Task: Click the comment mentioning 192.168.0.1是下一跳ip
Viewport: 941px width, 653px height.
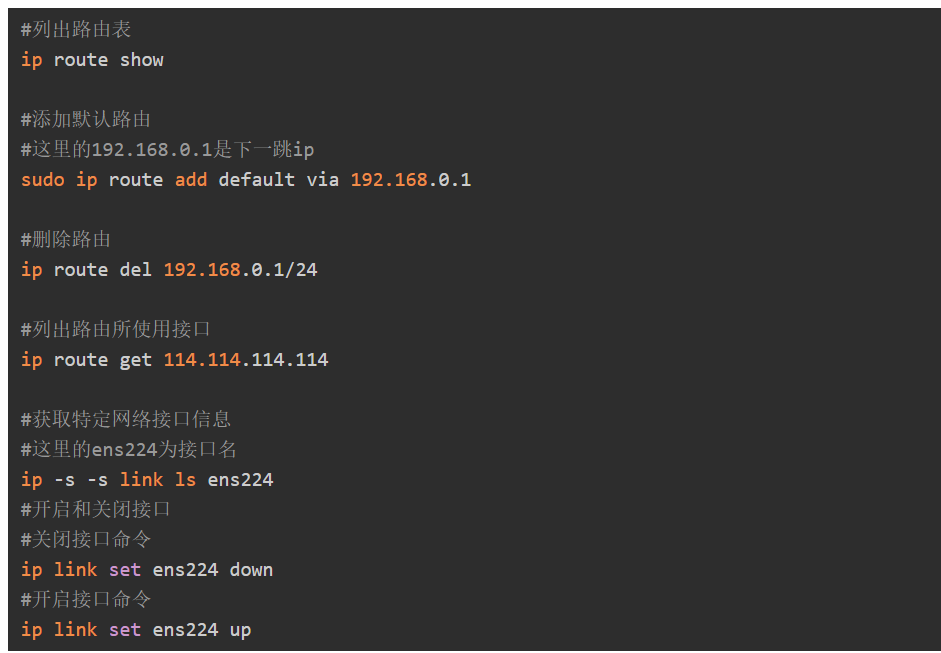Action: click(167, 150)
